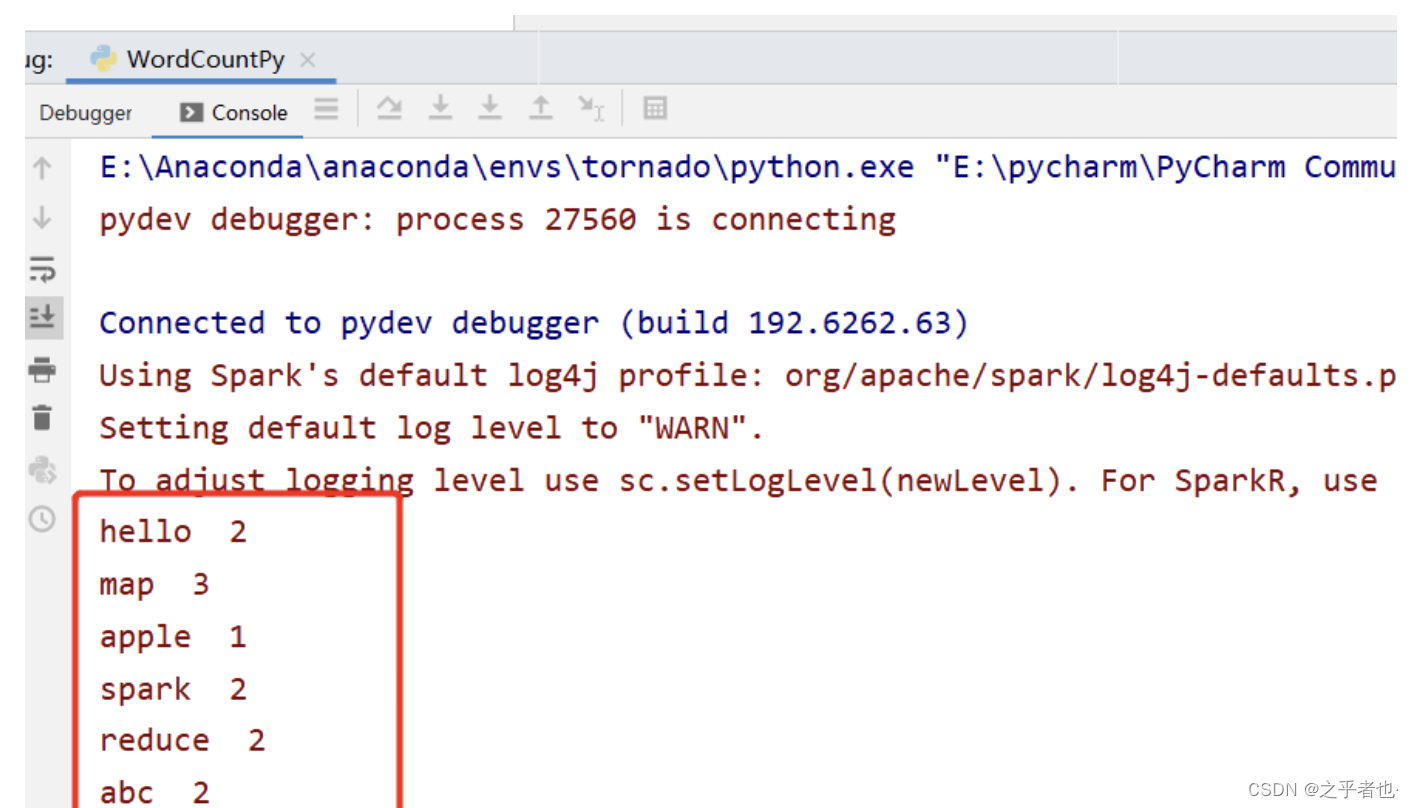Screen dimensions: 1414x808
Task: Click the print console output icon
Action: tap(42, 371)
